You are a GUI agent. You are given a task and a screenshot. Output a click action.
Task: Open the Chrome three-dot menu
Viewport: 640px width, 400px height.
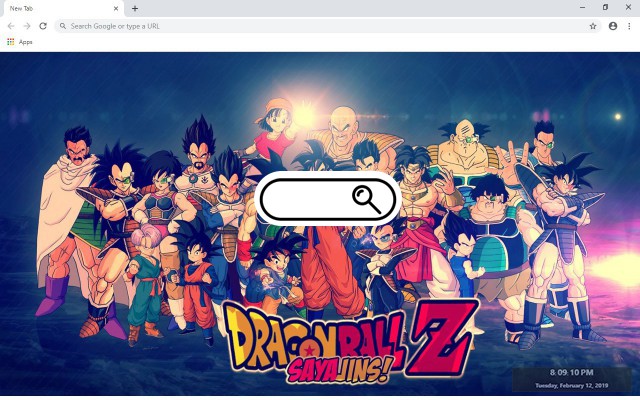629,26
